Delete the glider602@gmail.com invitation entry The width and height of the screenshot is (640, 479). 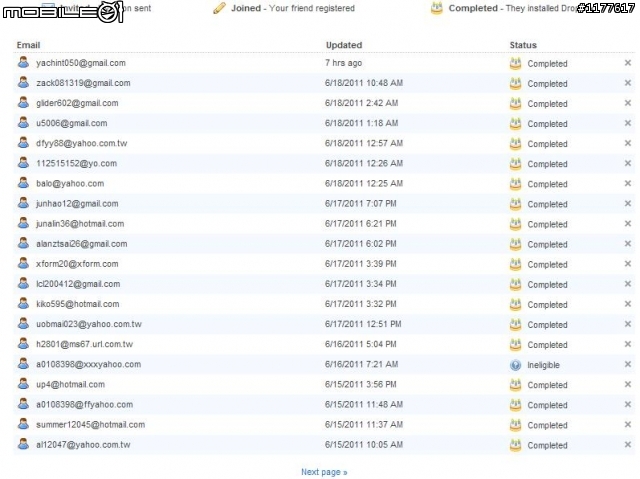point(628,103)
